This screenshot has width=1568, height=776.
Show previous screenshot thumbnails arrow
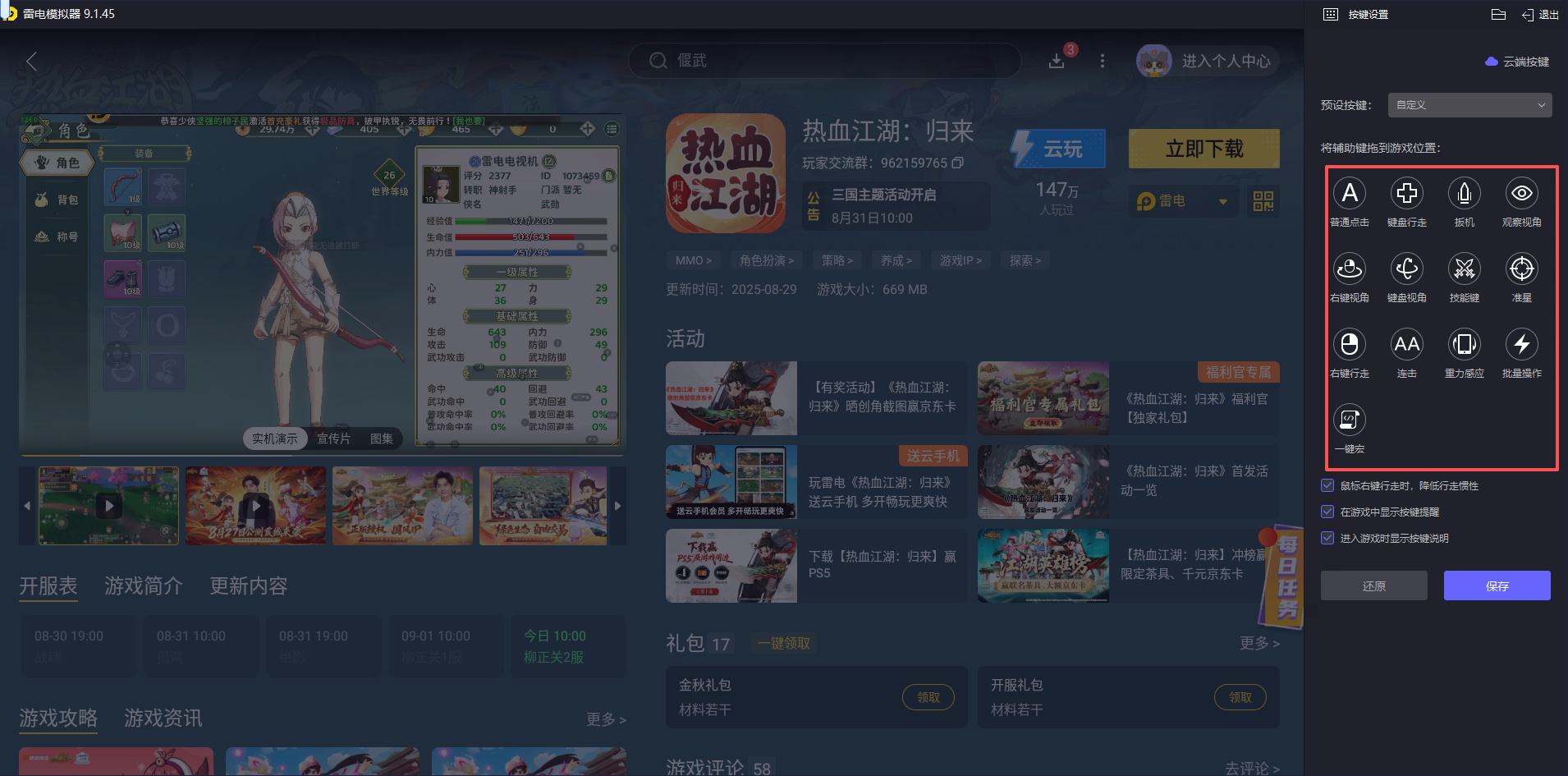[27, 506]
